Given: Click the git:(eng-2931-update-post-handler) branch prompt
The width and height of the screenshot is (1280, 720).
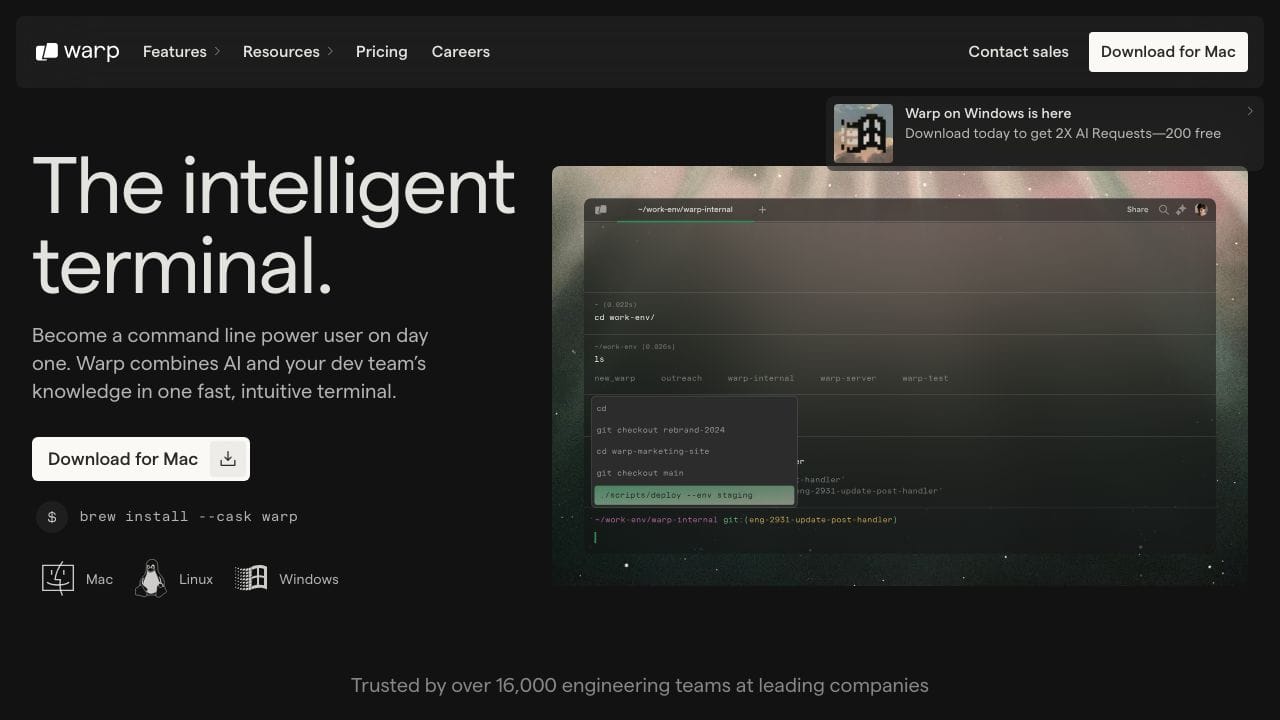Looking at the screenshot, I should click(x=810, y=520).
